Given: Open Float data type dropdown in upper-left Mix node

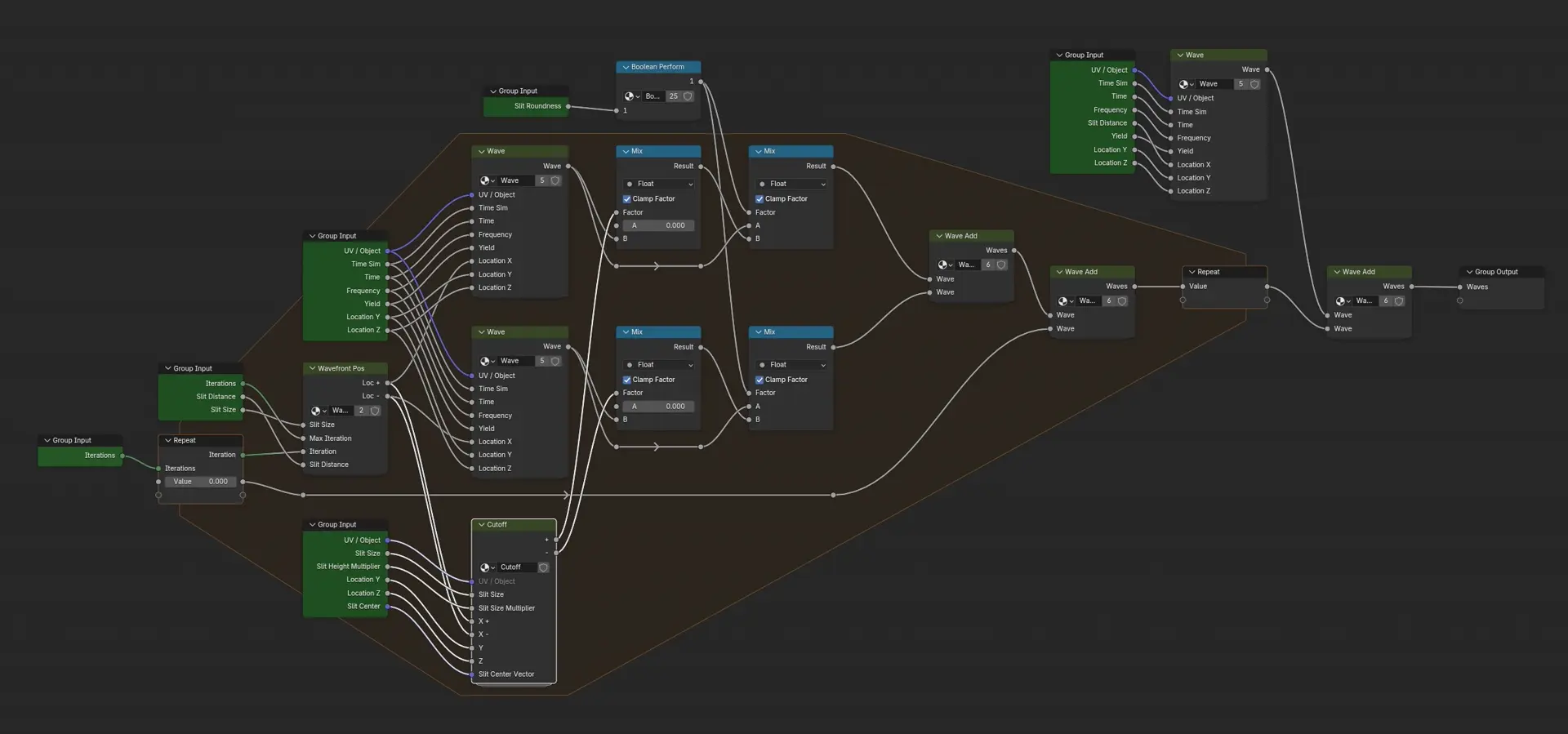Looking at the screenshot, I should click(x=659, y=184).
